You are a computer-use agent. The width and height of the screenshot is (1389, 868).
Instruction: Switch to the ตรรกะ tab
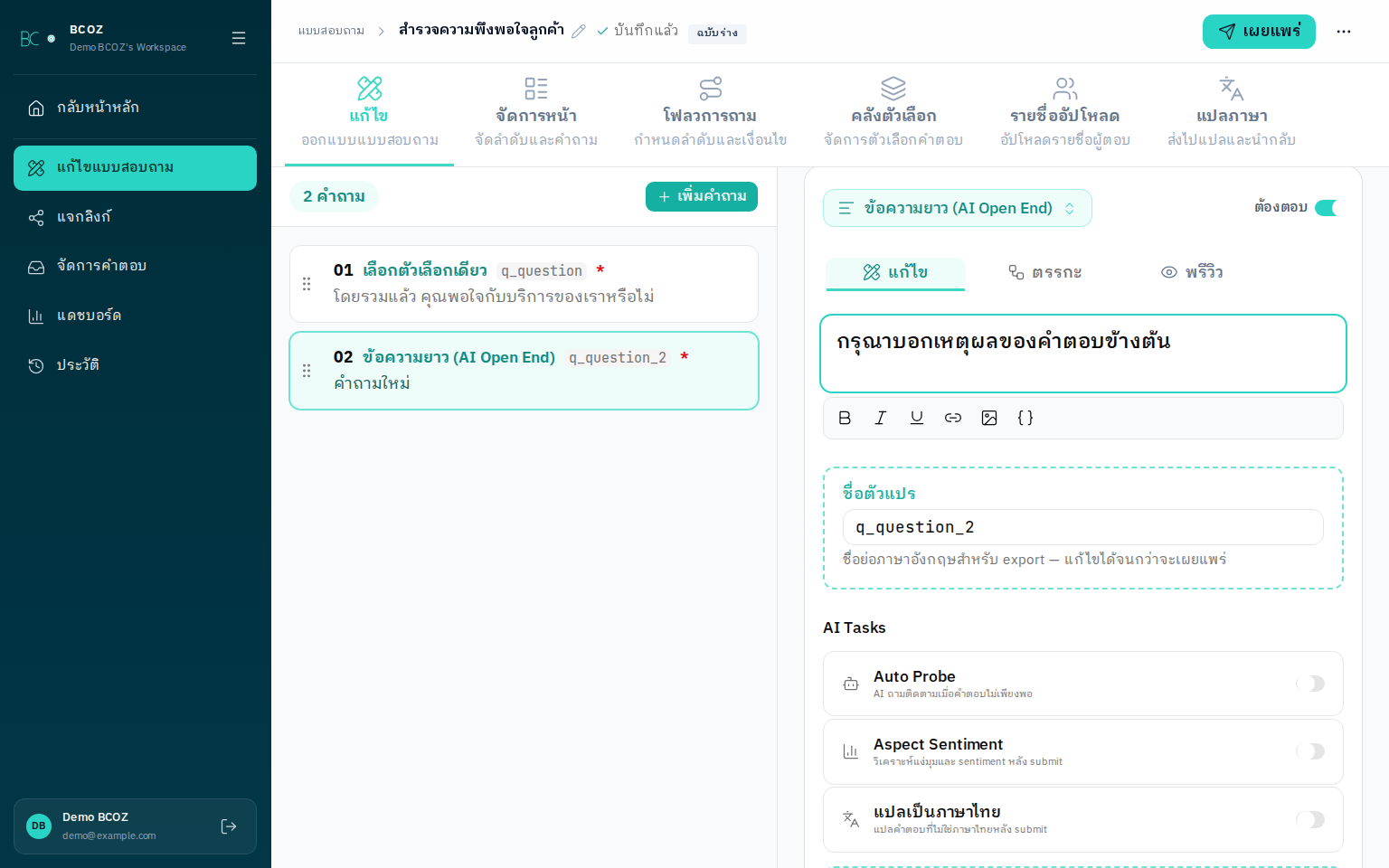[x=1045, y=272]
